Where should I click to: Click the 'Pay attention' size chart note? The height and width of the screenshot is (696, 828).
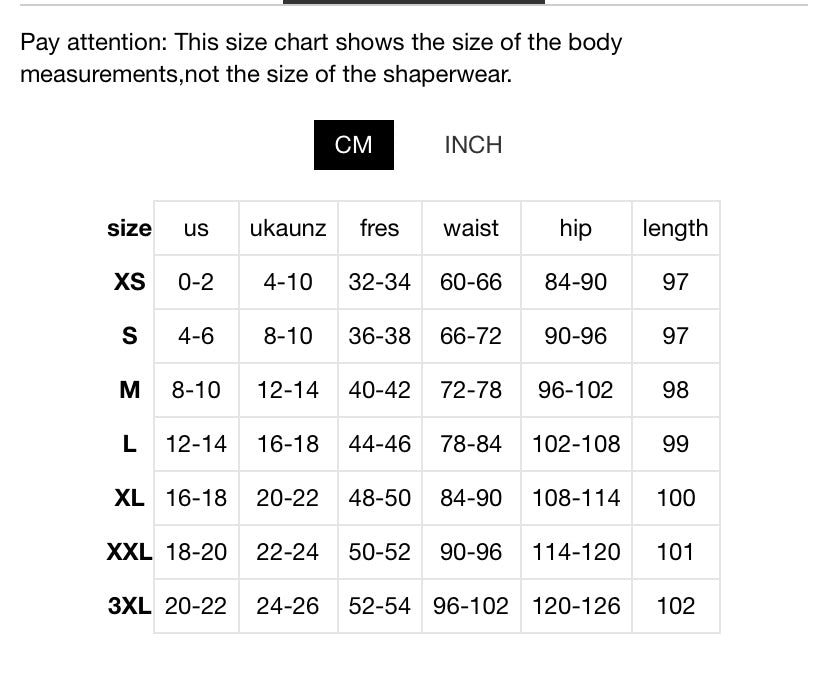321,58
